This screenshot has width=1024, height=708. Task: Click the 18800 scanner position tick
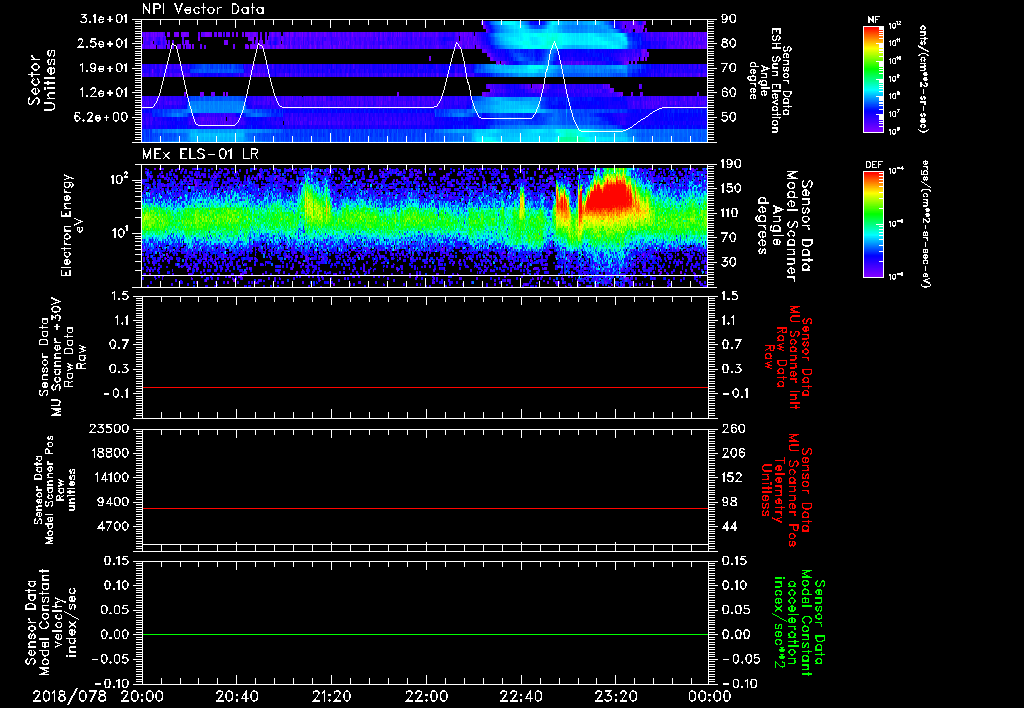(x=109, y=453)
